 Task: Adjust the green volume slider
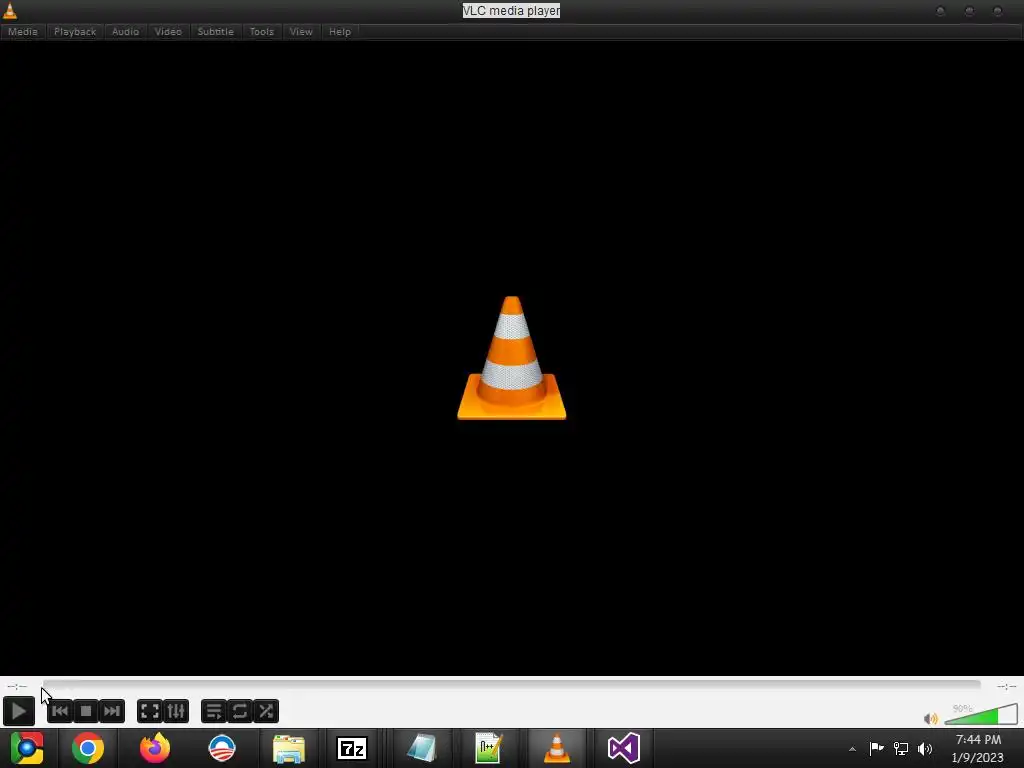(981, 714)
